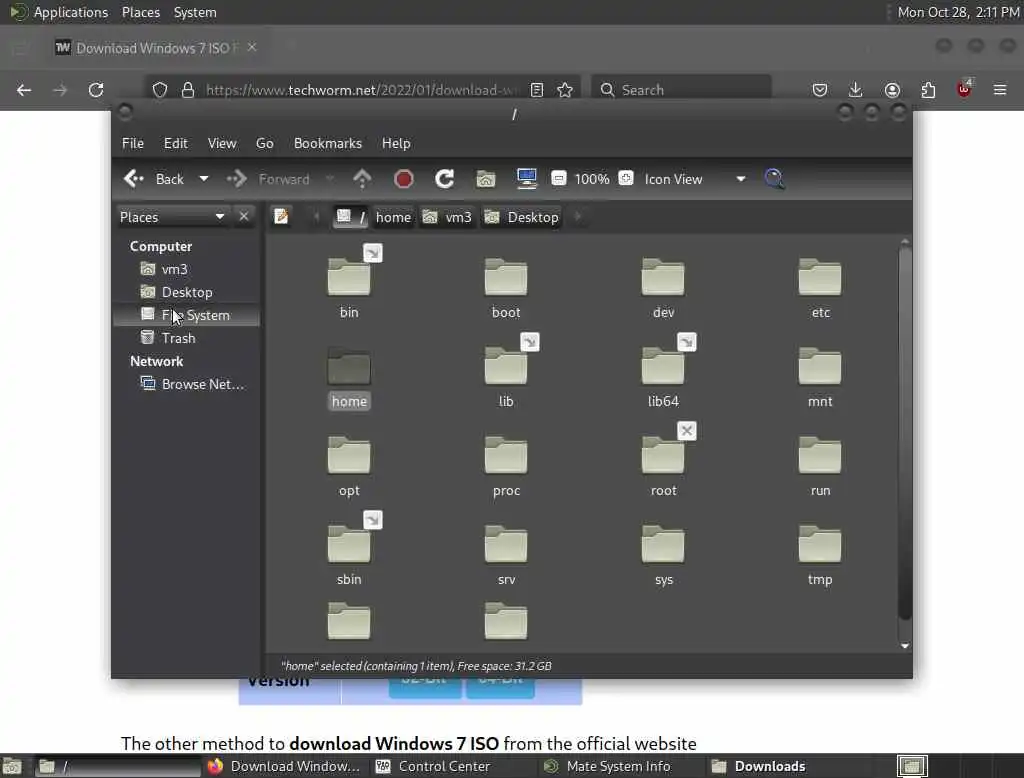The height and width of the screenshot is (778, 1024).
Task: Click the magnifier search icon in the toolbar
Action: [775, 179]
